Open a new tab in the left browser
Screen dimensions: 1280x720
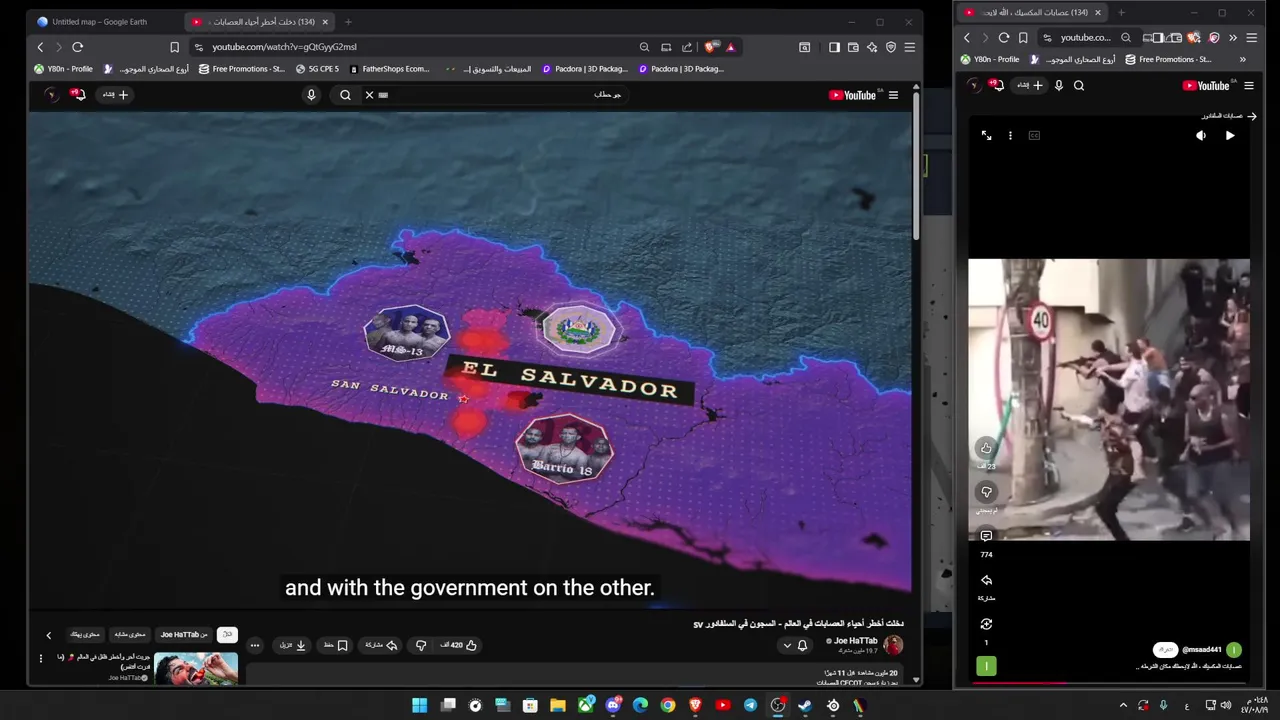click(348, 21)
